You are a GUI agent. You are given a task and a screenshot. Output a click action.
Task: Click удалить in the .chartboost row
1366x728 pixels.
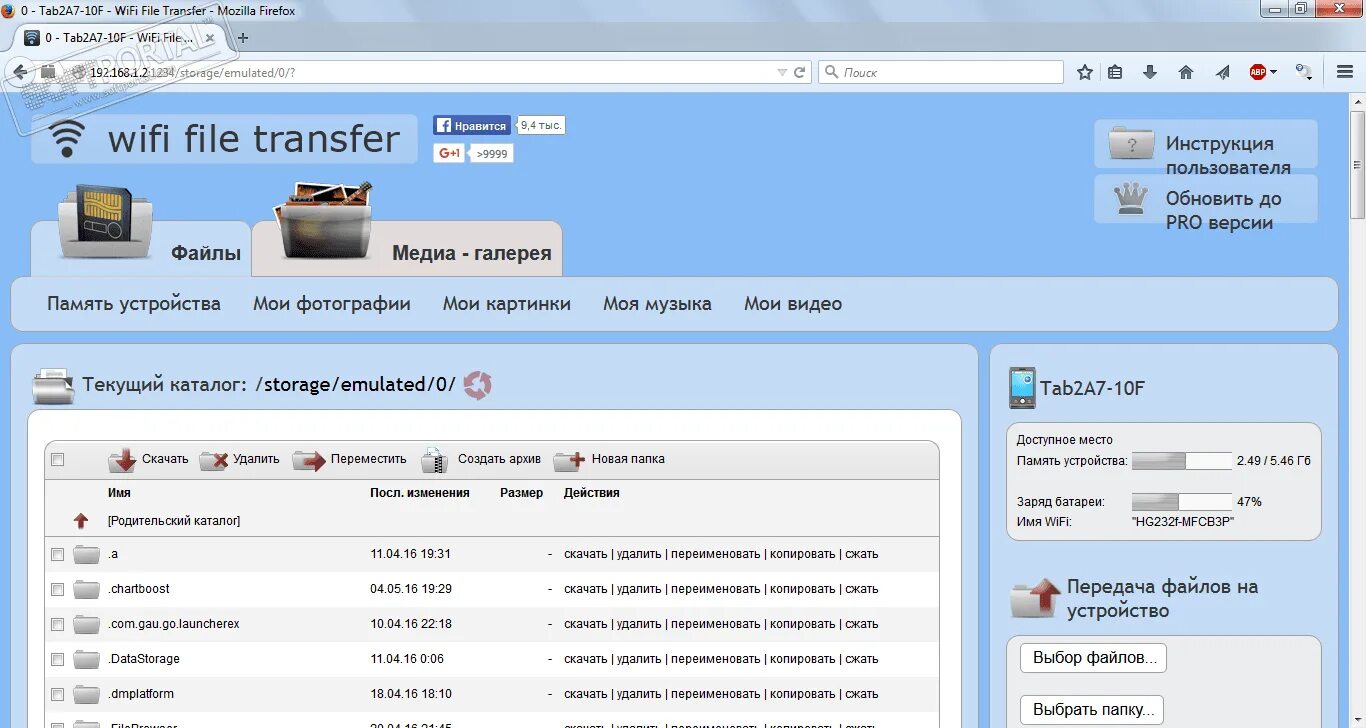pos(639,589)
